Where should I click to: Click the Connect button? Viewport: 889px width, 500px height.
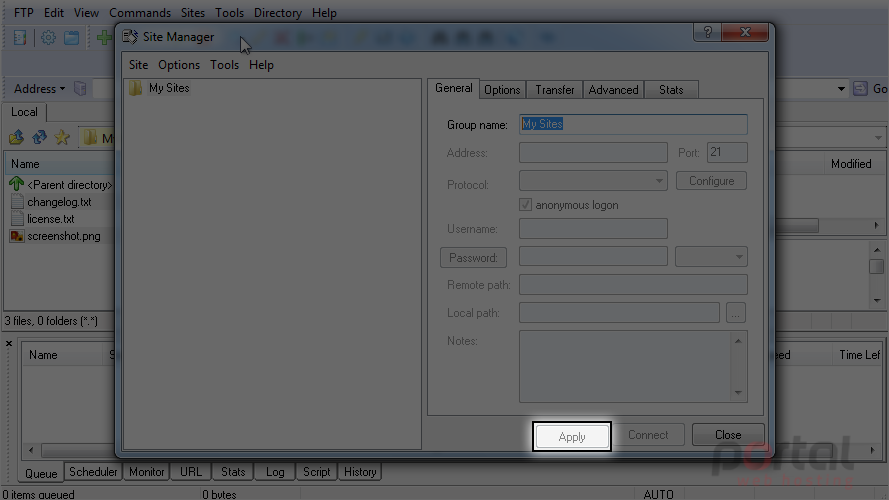[x=648, y=435]
